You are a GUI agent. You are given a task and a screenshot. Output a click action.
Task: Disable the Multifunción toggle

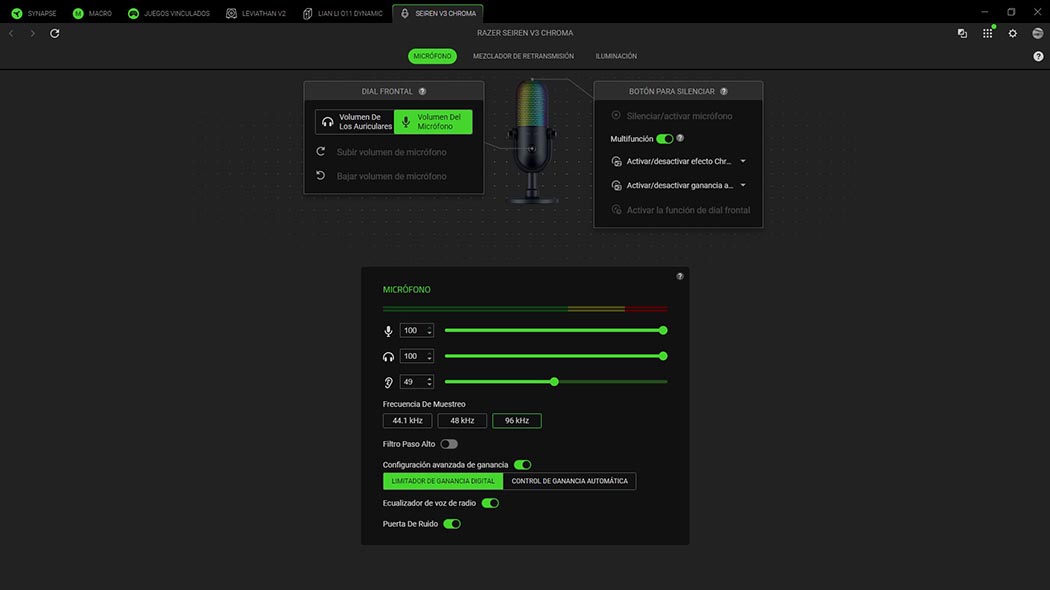[x=665, y=139]
